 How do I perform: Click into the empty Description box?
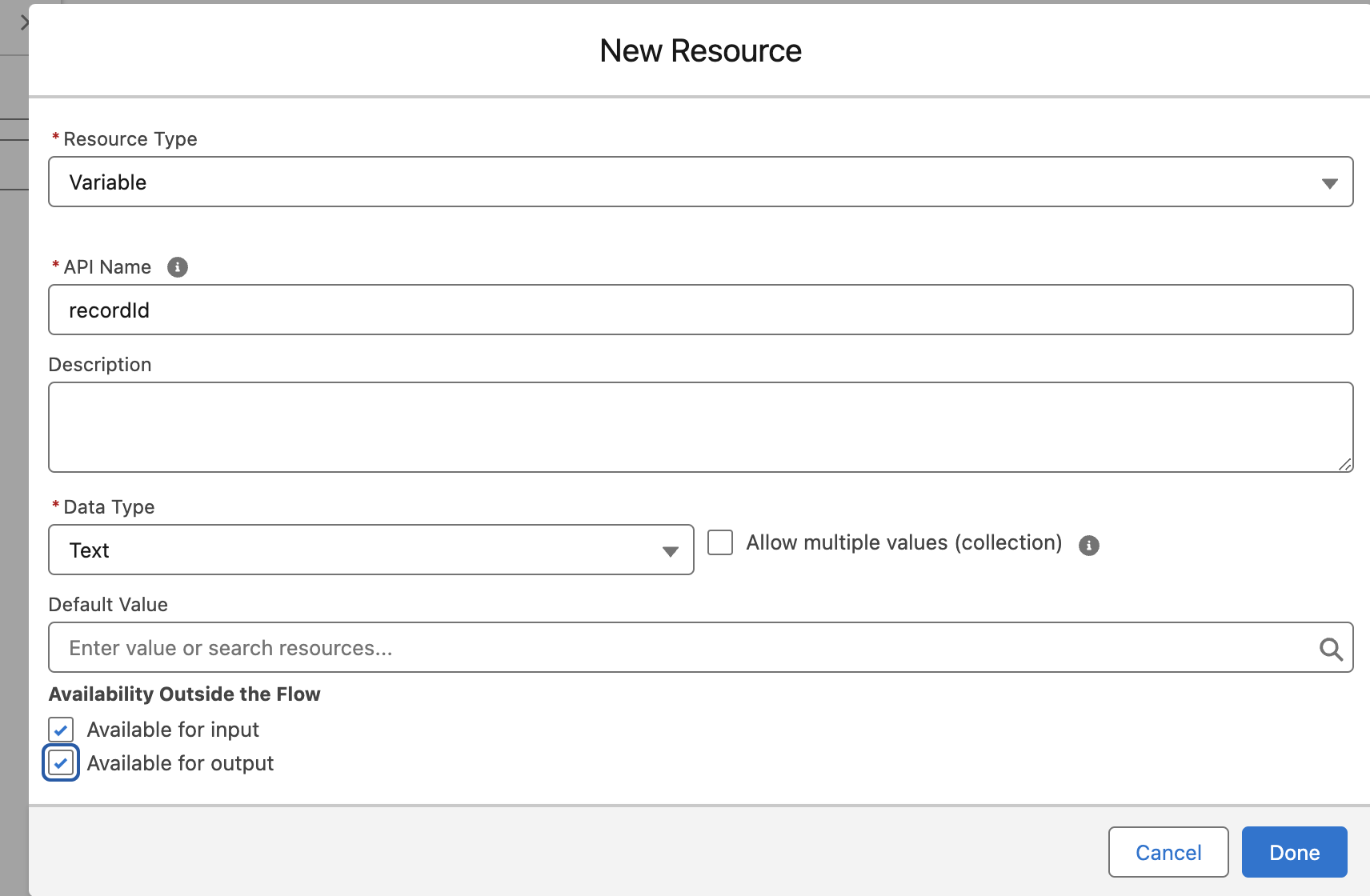coord(696,427)
